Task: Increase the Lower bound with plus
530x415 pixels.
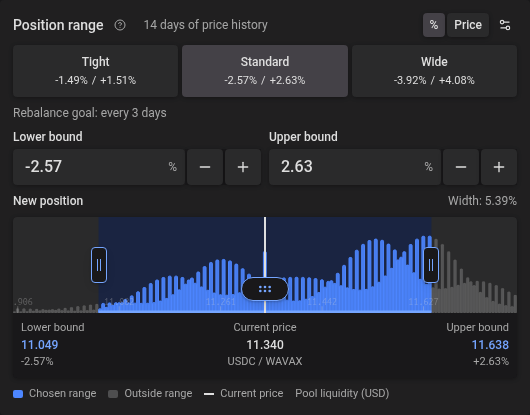Action: coord(243,167)
